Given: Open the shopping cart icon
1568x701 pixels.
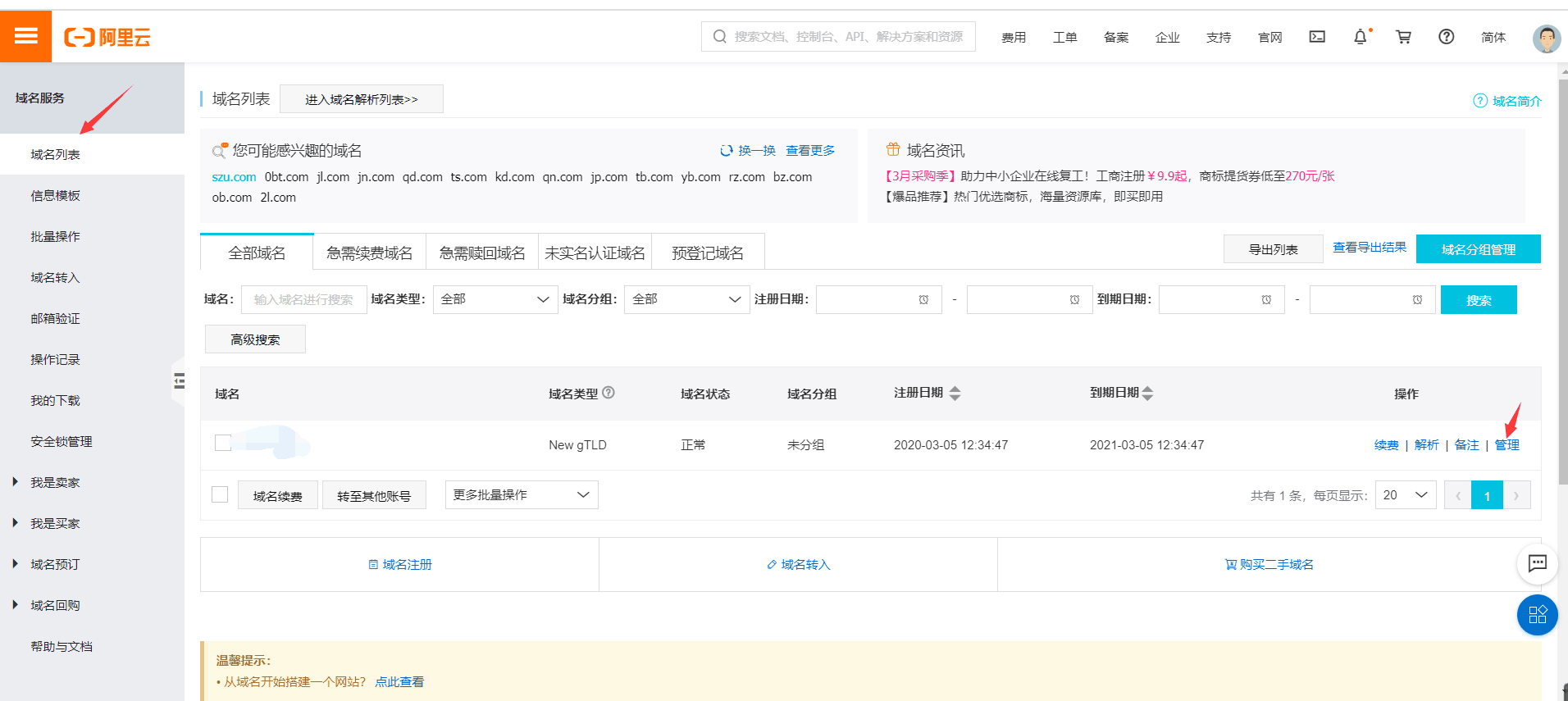Looking at the screenshot, I should (x=1403, y=37).
